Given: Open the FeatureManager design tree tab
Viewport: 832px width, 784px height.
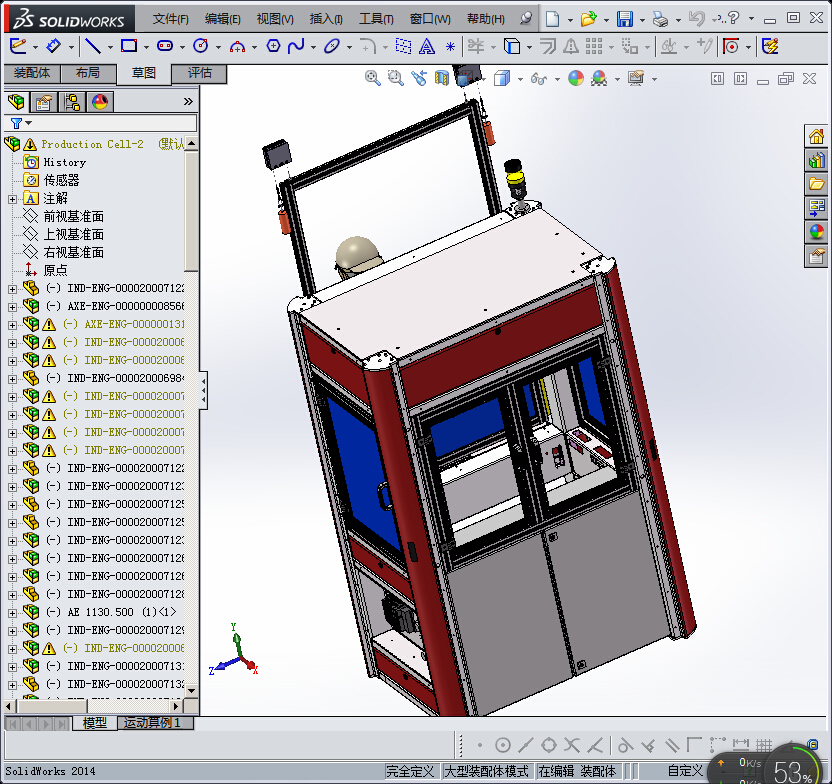Looking at the screenshot, I should tap(16, 101).
